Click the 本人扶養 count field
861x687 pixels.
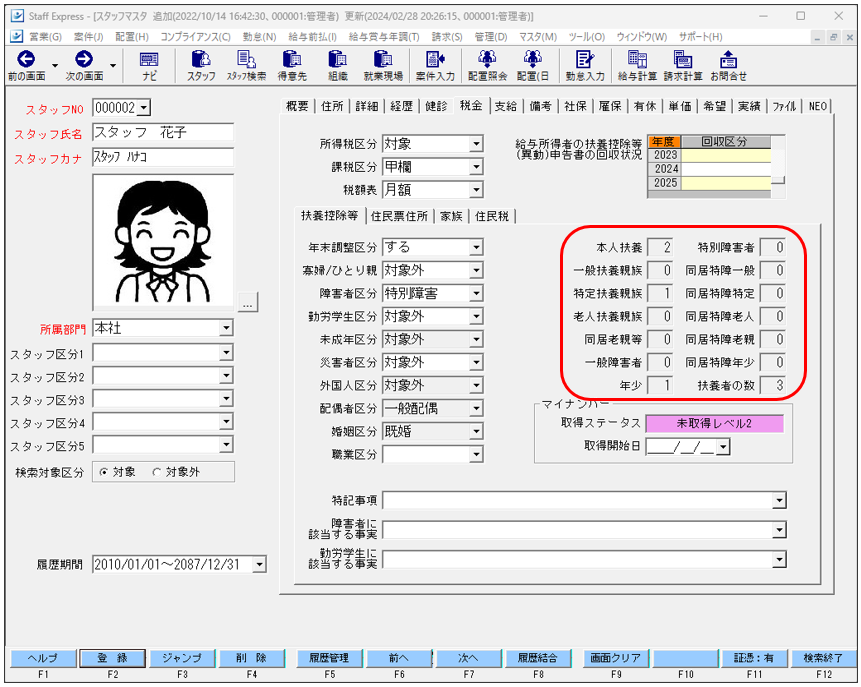click(660, 248)
